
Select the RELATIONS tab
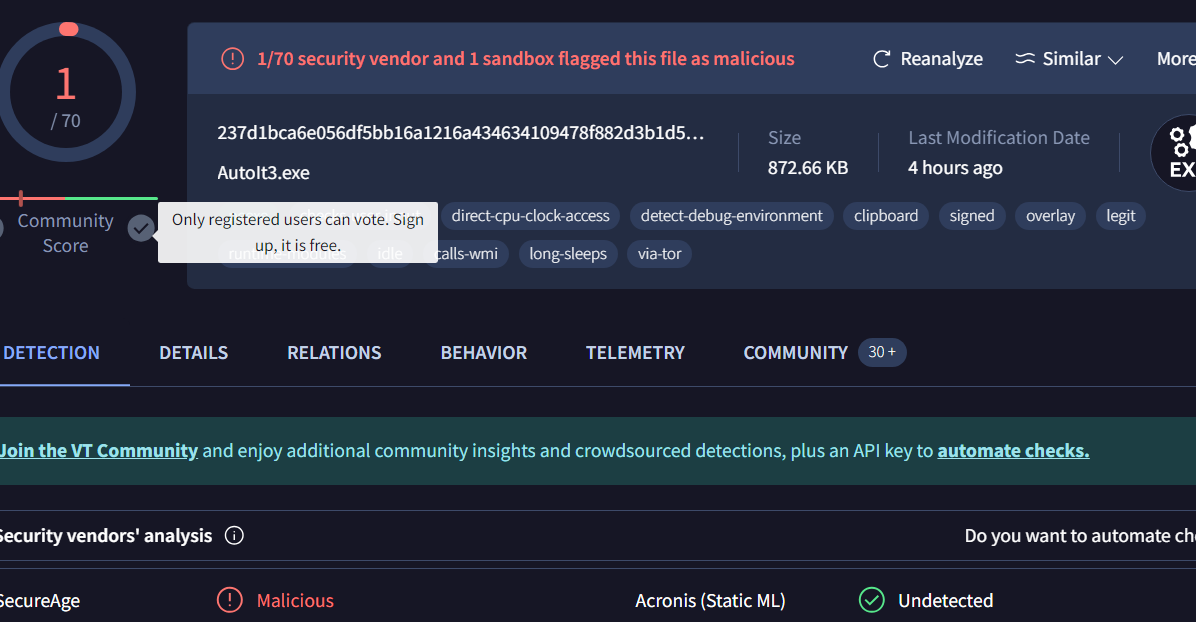tap(334, 353)
